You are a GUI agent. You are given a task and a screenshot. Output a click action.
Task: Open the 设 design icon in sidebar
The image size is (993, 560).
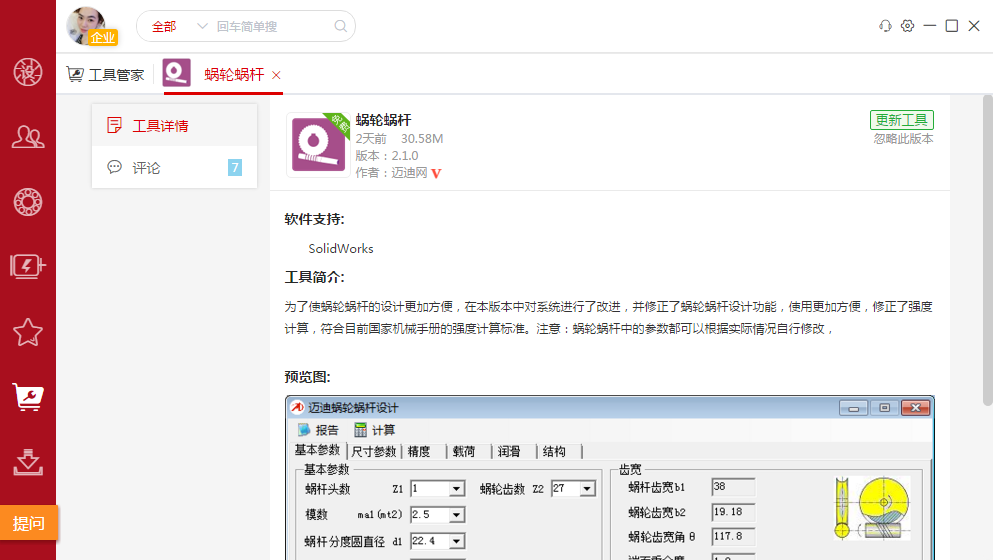pyautogui.click(x=28, y=72)
